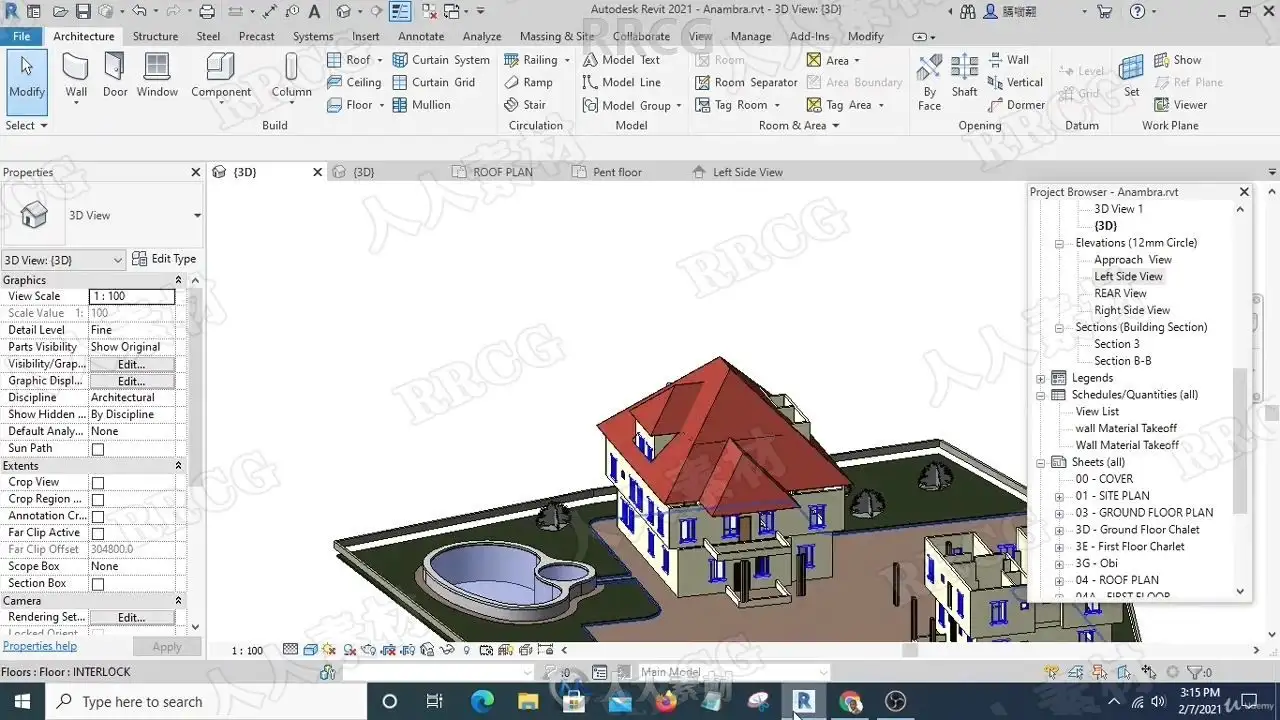This screenshot has height=720, width=1280.
Task: Collapse the Camera properties group
Action: pos(179,601)
